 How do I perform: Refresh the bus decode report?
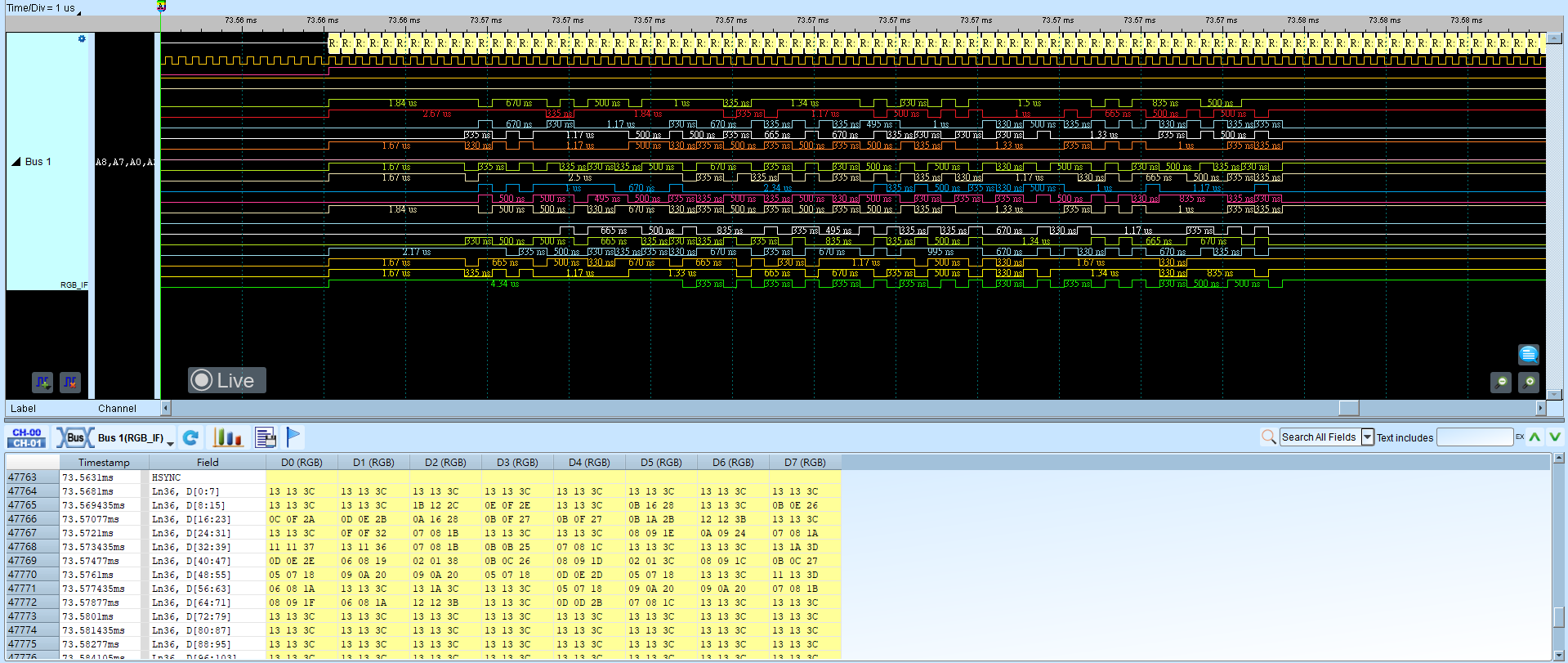click(x=190, y=437)
